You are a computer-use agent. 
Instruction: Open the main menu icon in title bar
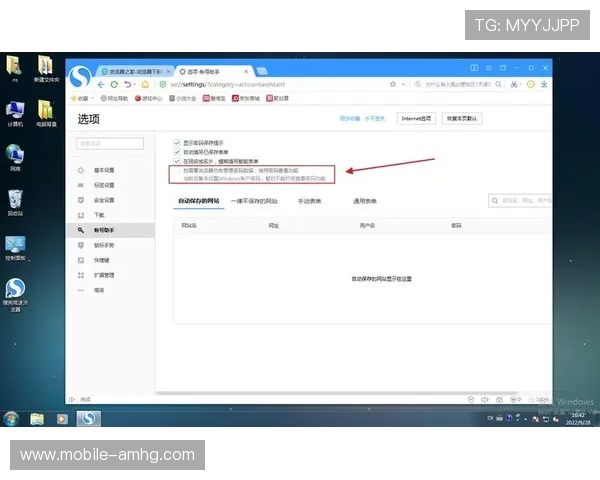489,68
